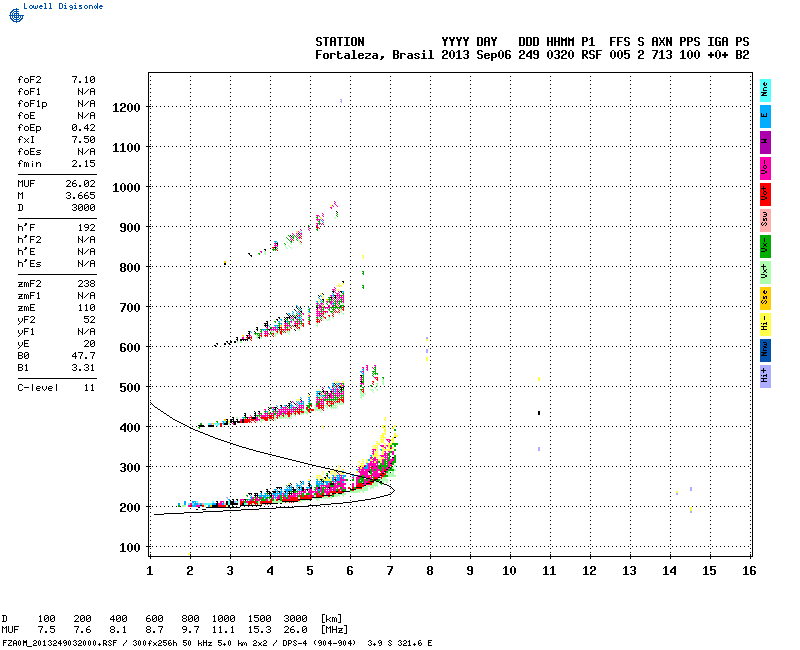Click the [km] unit label
The height and width of the screenshot is (650, 800).
click(331, 619)
